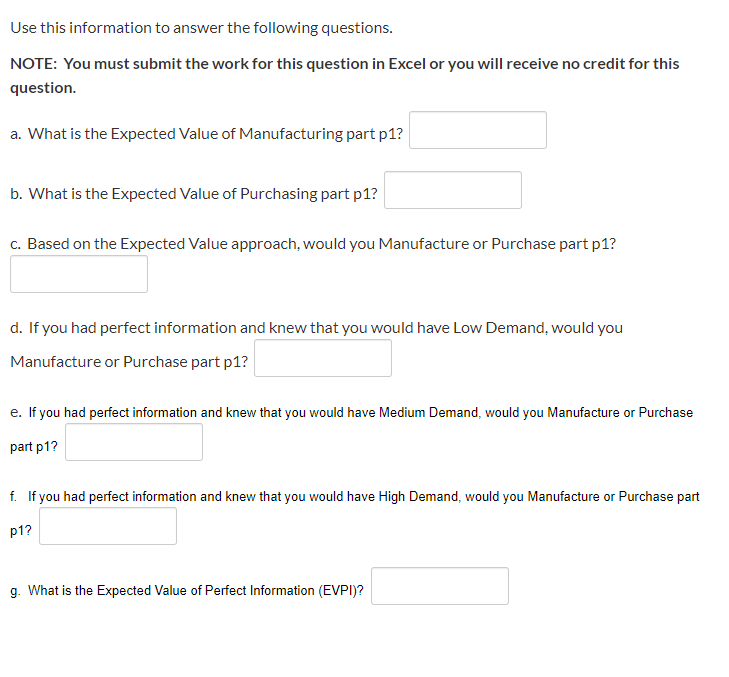The height and width of the screenshot is (677, 729).
Task: Click the words 'Medium Demand' in question e
Action: 429,412
